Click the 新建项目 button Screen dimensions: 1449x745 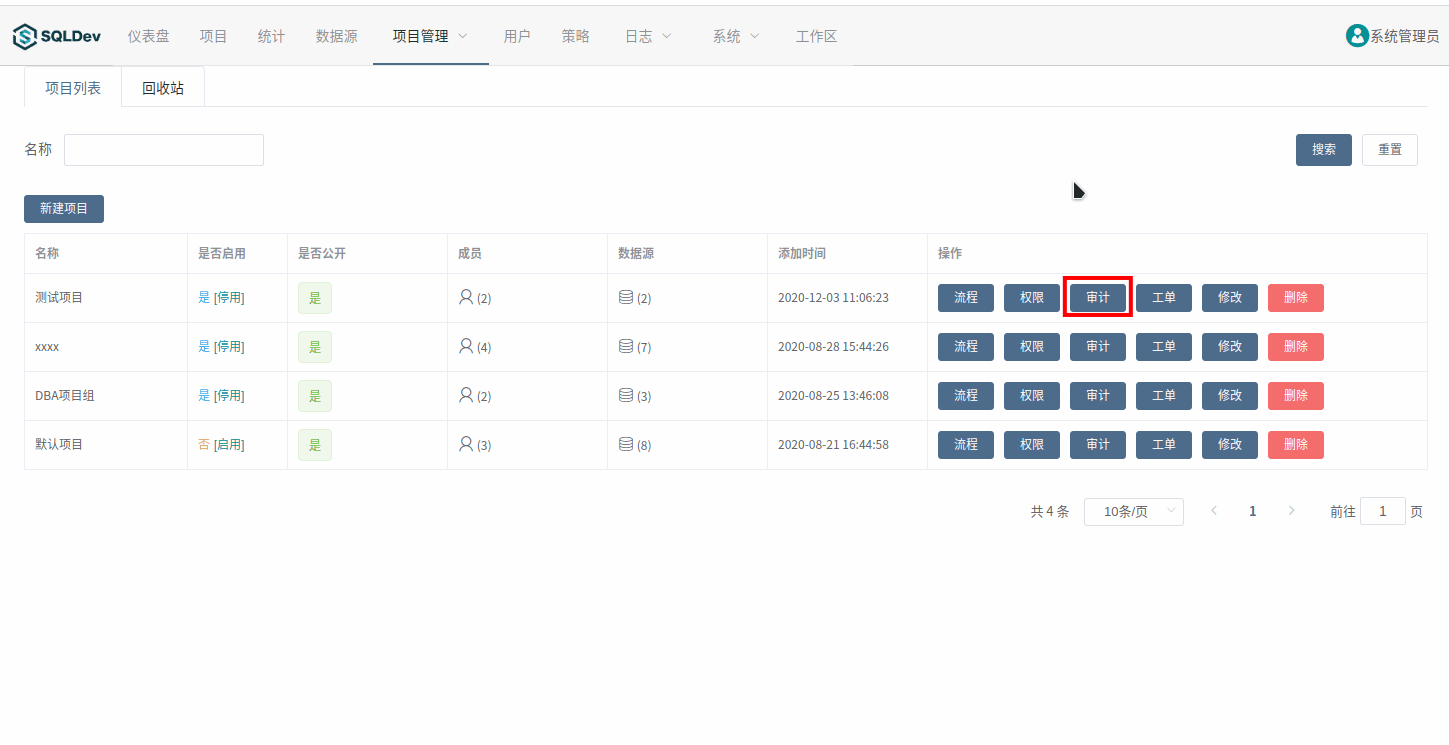coord(64,209)
